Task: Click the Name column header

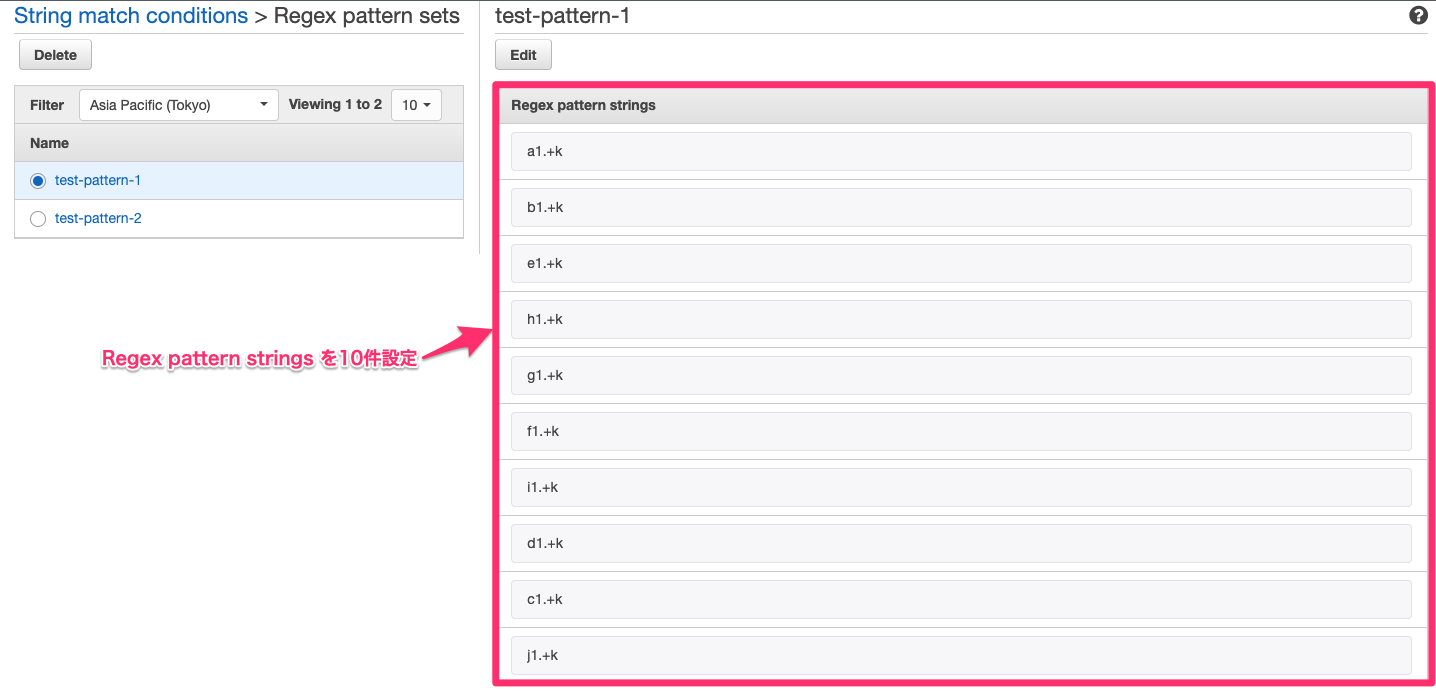Action: tap(49, 142)
